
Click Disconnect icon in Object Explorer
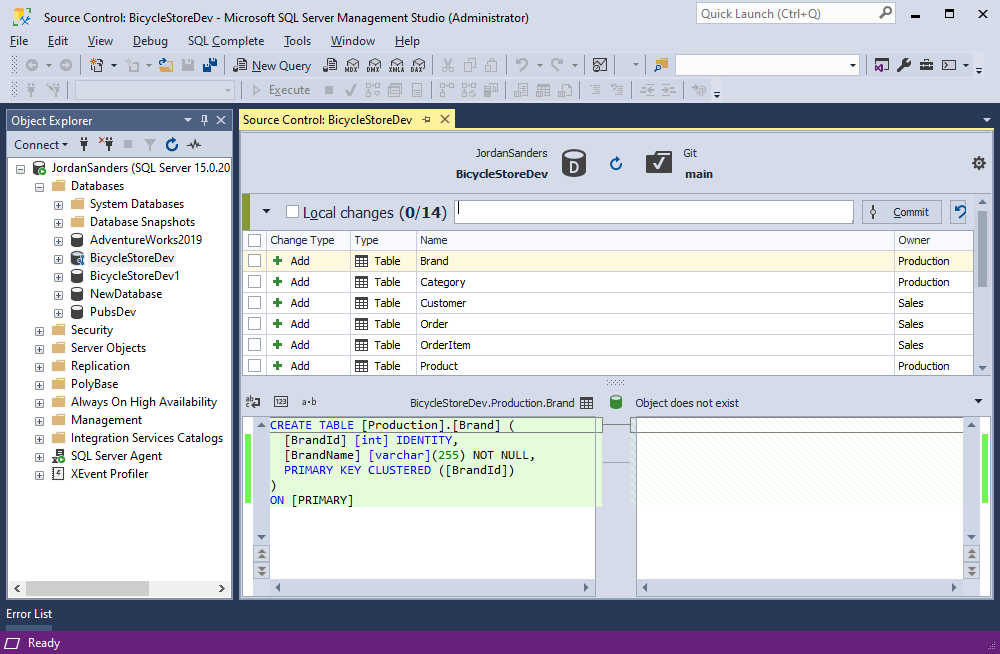pos(106,144)
